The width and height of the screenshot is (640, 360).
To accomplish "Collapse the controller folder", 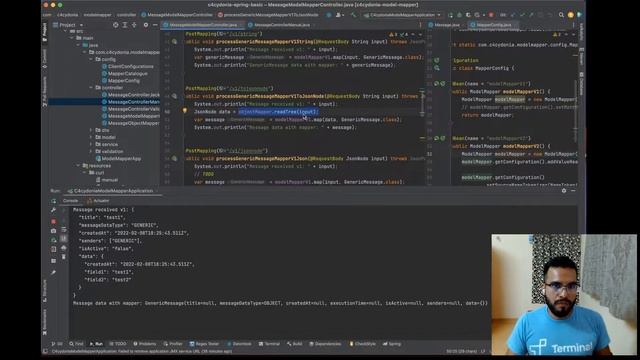I will coord(91,87).
